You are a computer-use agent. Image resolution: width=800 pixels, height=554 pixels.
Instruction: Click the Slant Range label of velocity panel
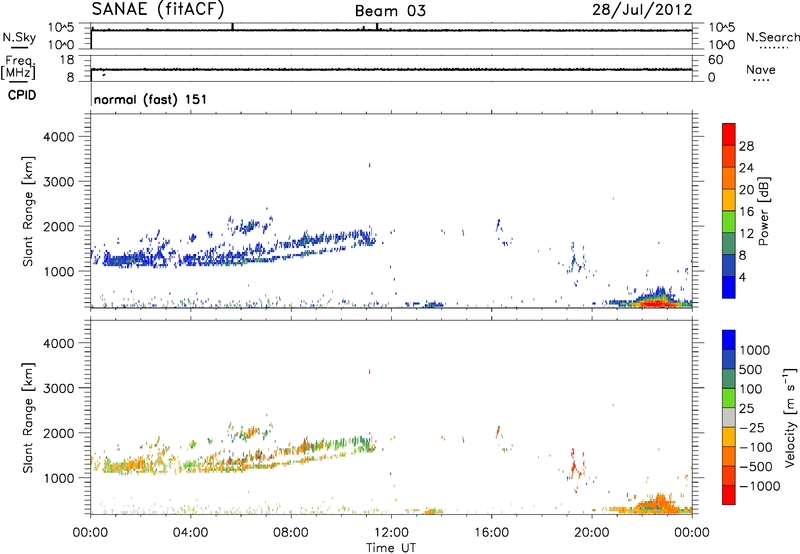point(28,418)
